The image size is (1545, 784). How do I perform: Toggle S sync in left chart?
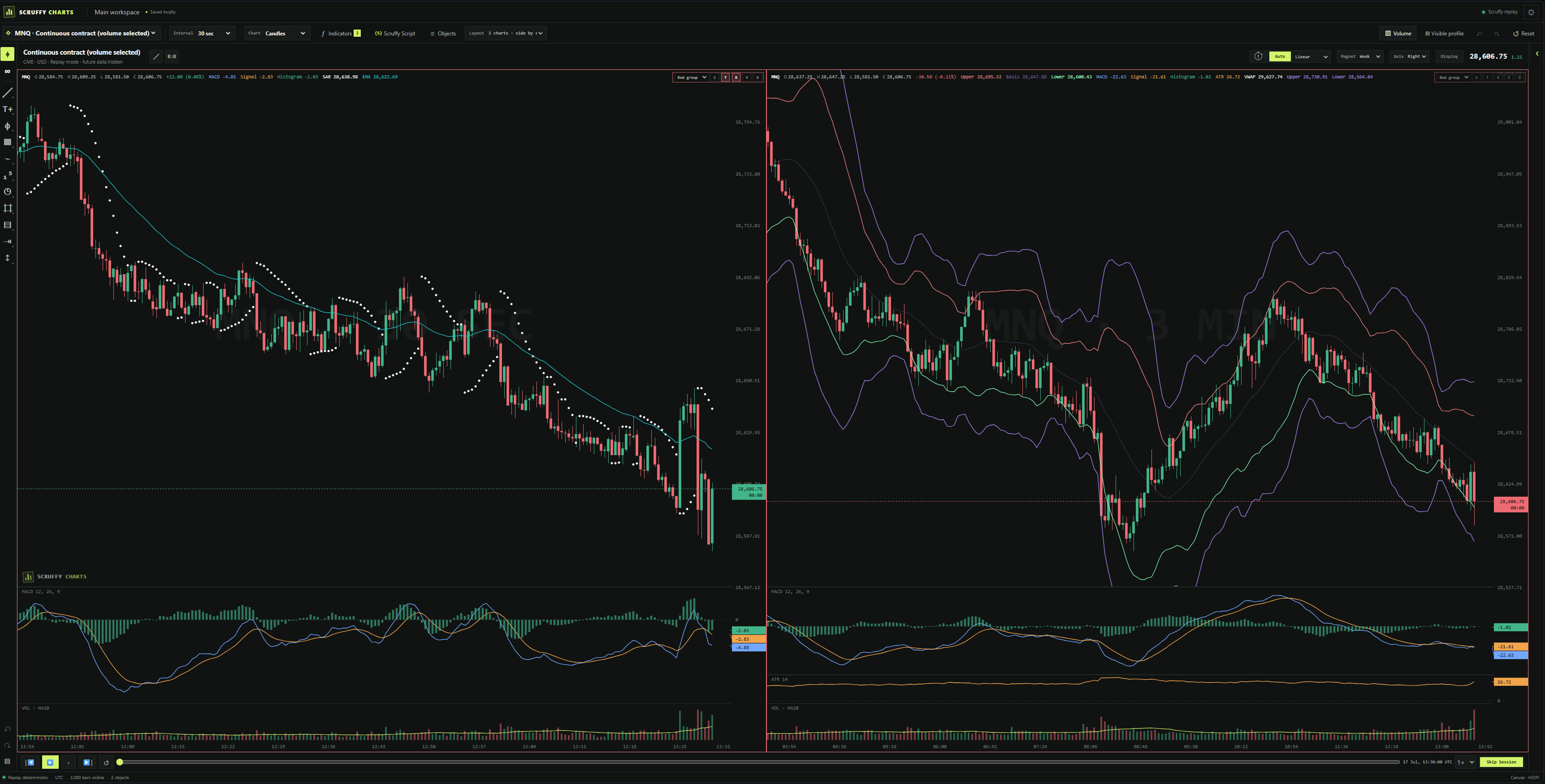[714, 78]
